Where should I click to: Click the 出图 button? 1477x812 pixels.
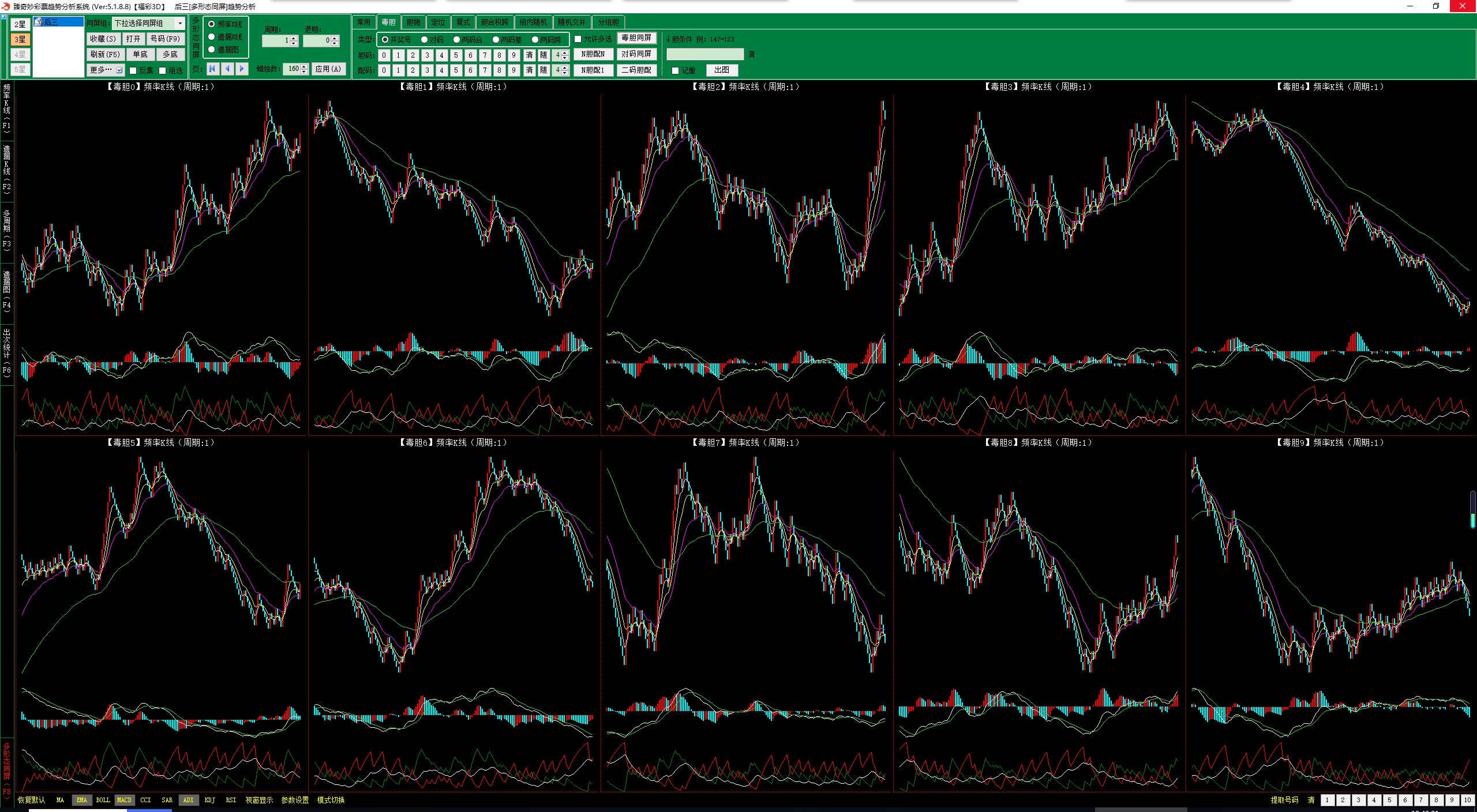(722, 70)
